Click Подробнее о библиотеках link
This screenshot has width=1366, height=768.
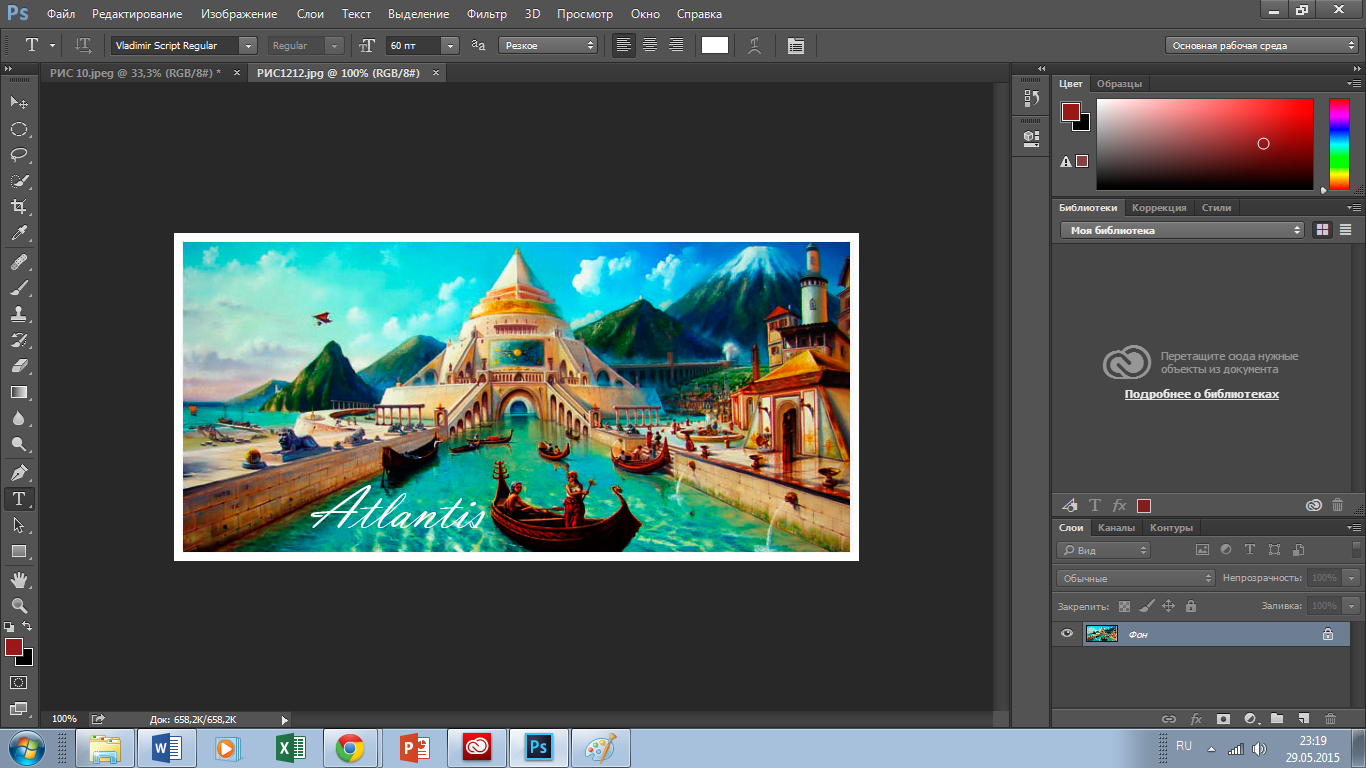[1201, 394]
